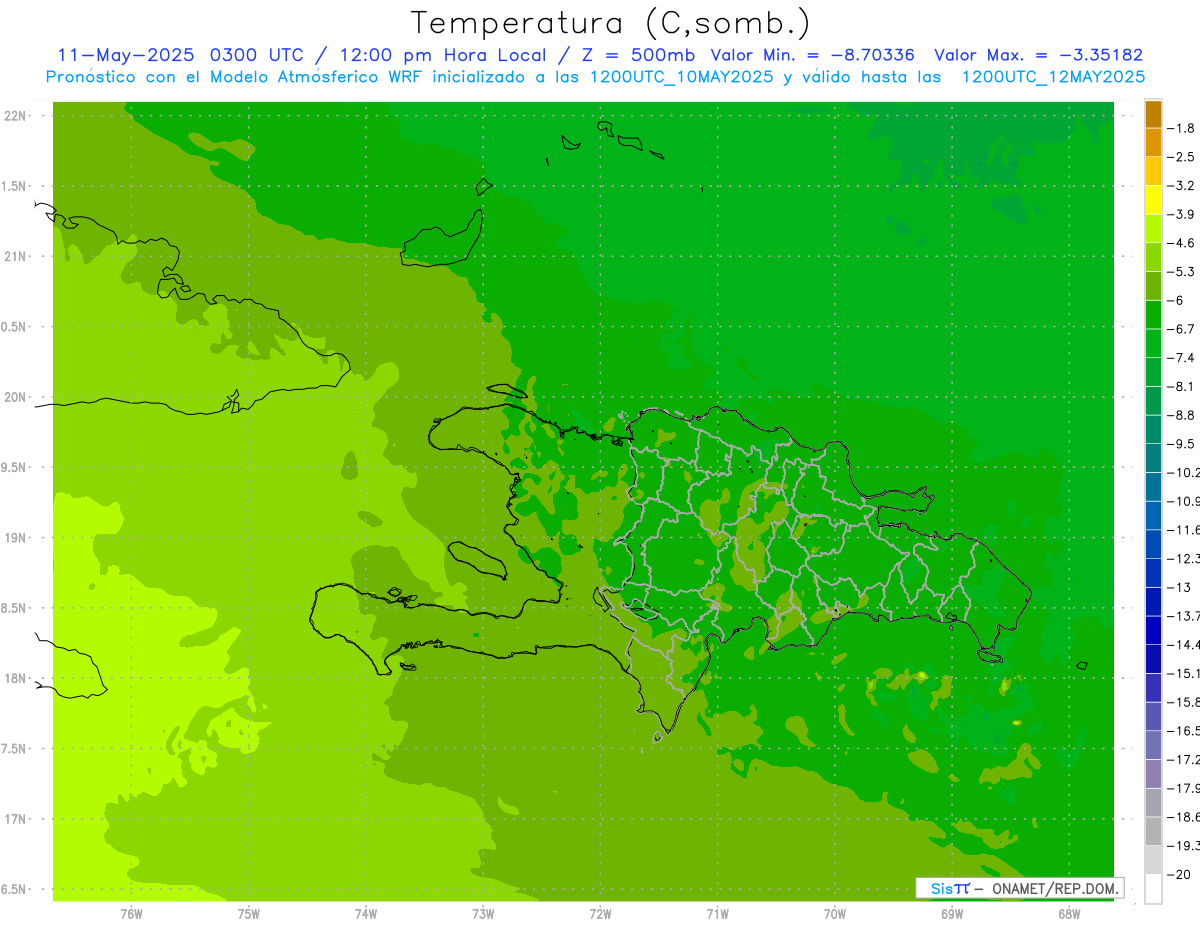Select 'Valor Max. = -3.35182' text

coord(1039,55)
